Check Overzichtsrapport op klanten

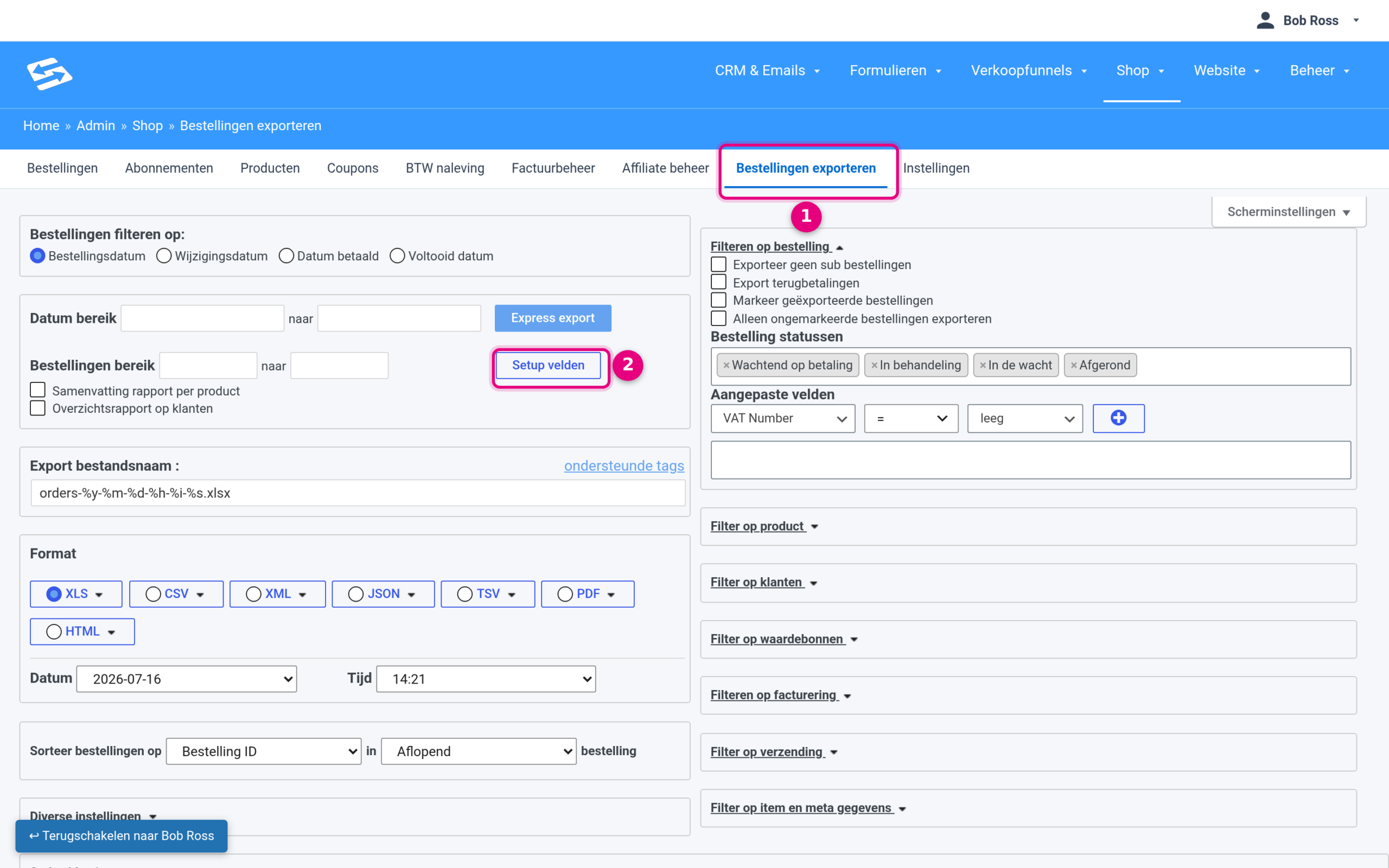point(38,408)
